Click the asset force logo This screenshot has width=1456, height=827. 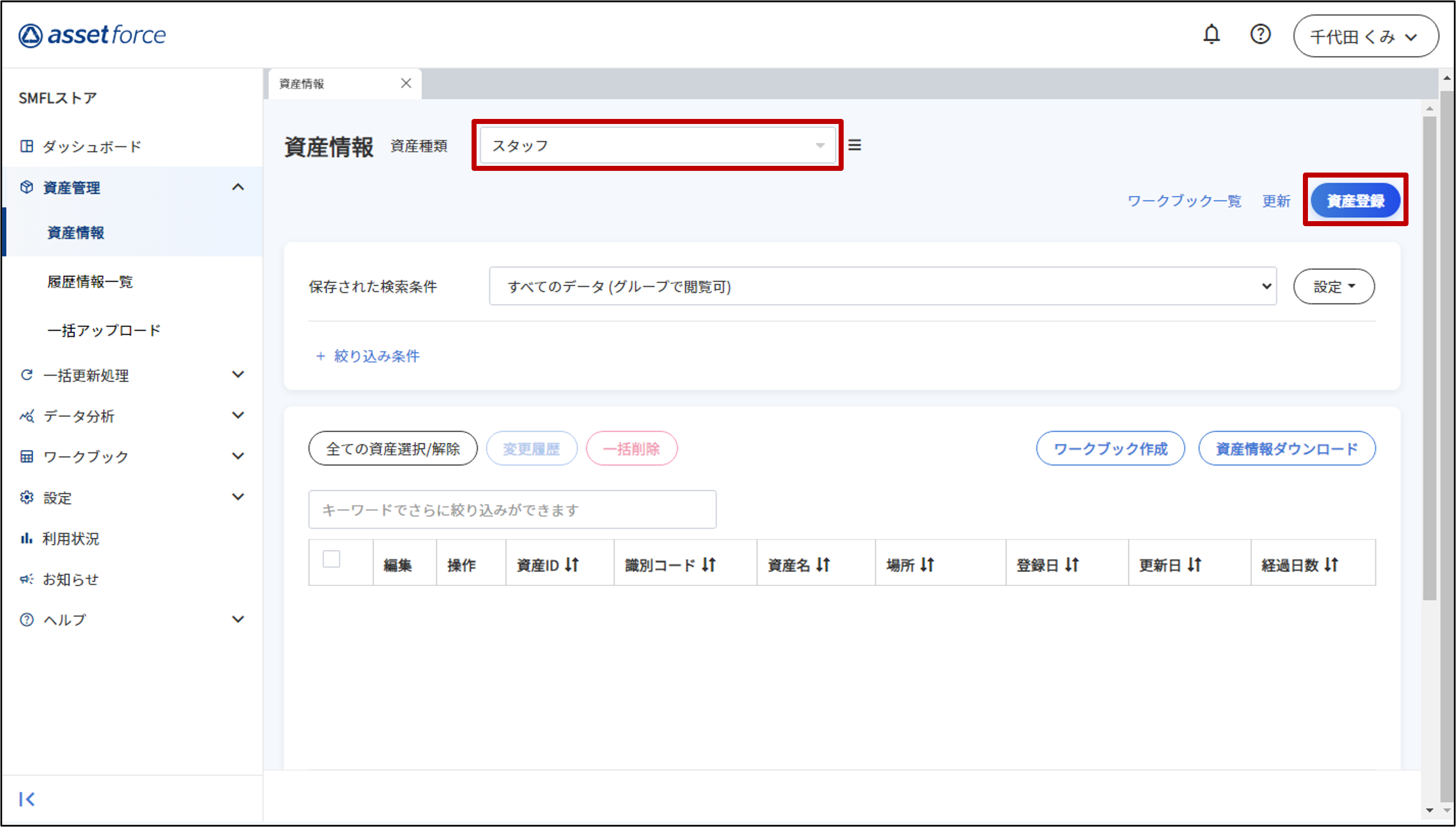[x=92, y=35]
